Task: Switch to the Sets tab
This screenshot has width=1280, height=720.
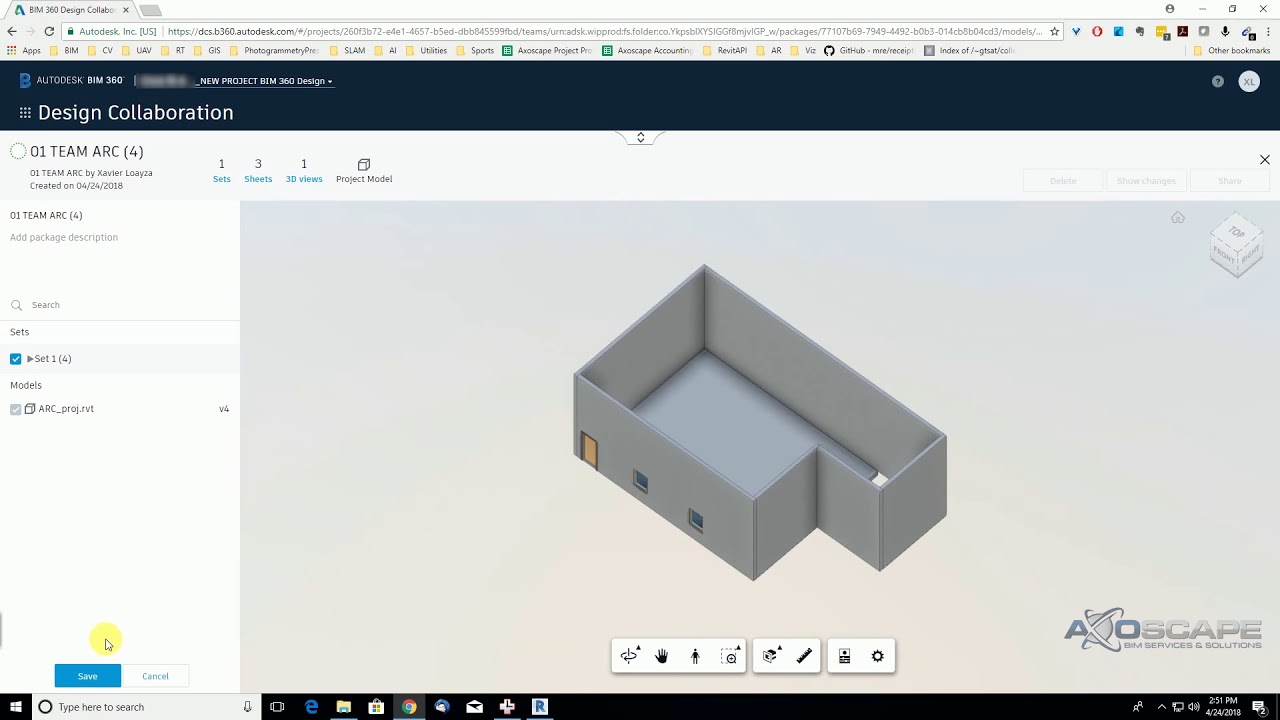Action: click(221, 171)
